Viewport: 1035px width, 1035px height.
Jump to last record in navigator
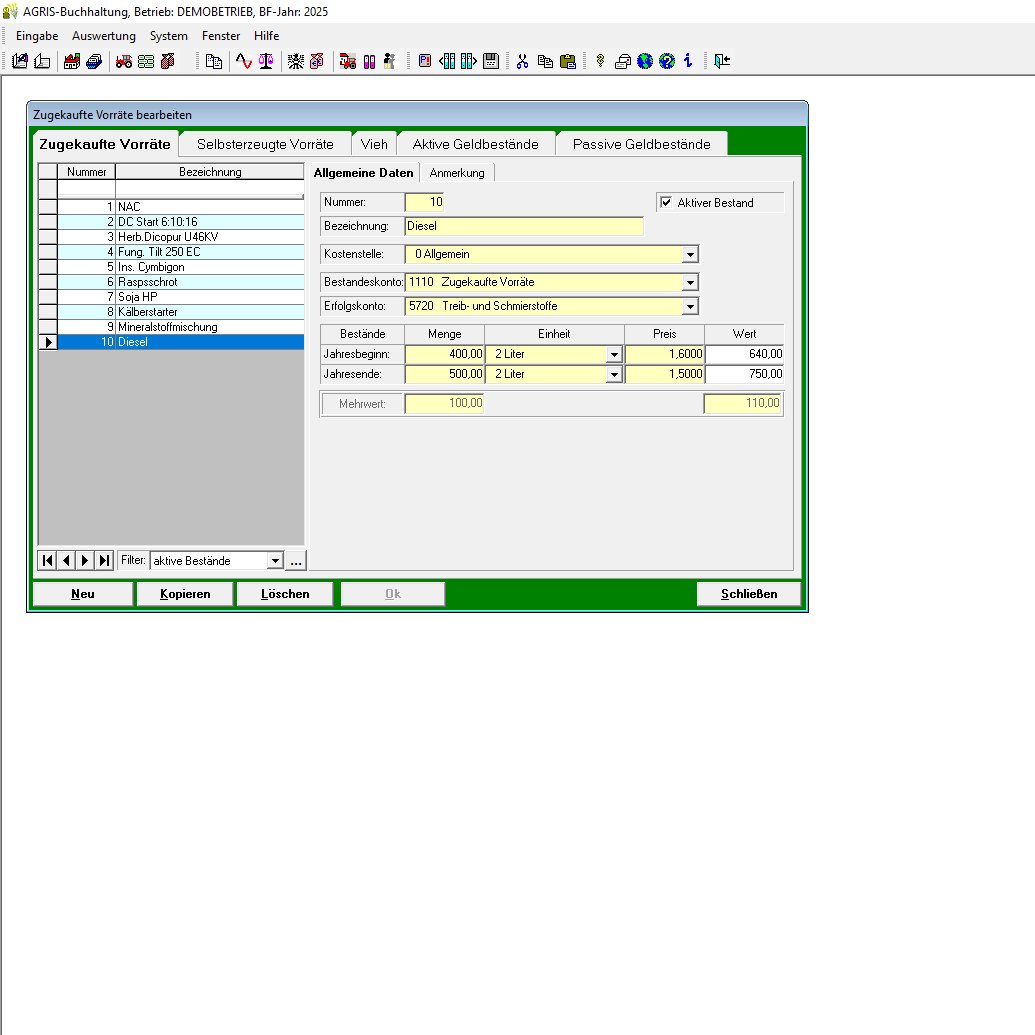[x=104, y=561]
